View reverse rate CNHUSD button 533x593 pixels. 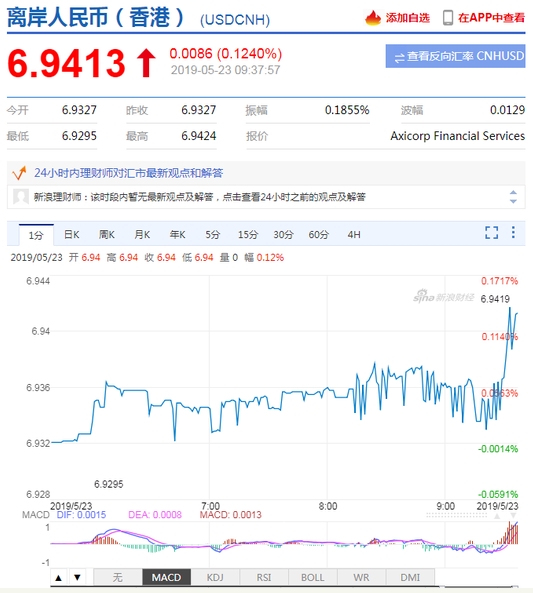455,56
